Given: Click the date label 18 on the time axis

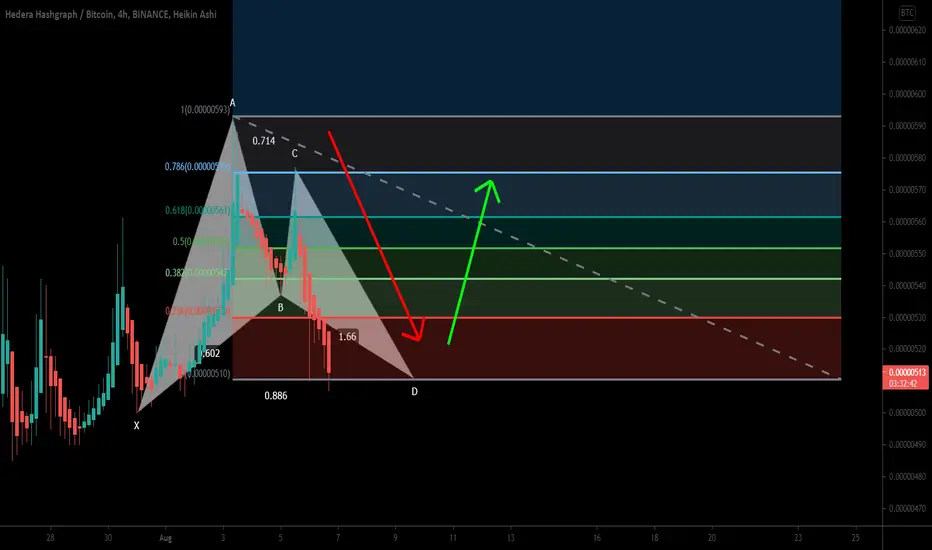Looking at the screenshot, I should pos(654,538).
